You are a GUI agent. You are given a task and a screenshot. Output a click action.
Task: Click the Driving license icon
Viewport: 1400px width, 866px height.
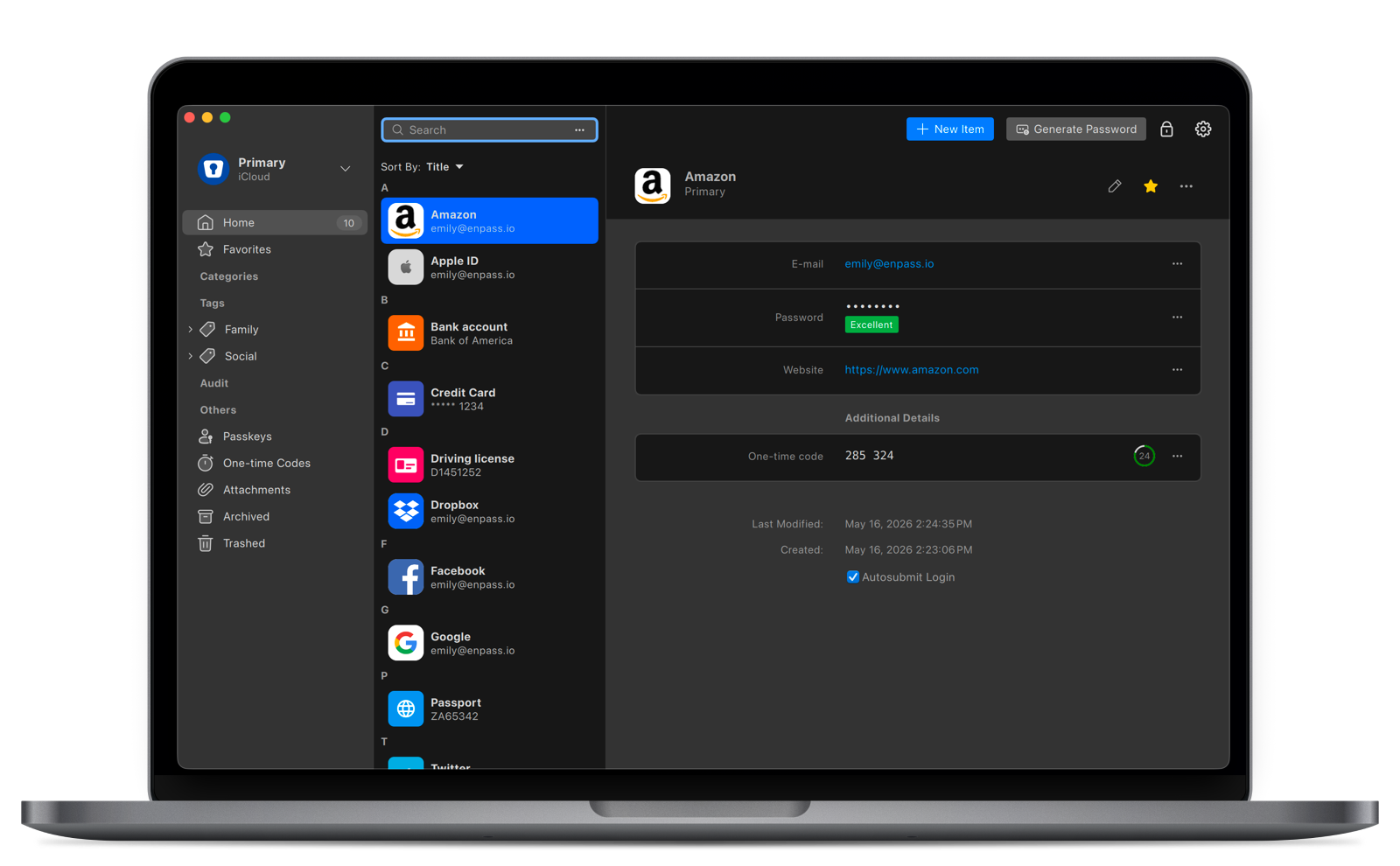point(405,464)
